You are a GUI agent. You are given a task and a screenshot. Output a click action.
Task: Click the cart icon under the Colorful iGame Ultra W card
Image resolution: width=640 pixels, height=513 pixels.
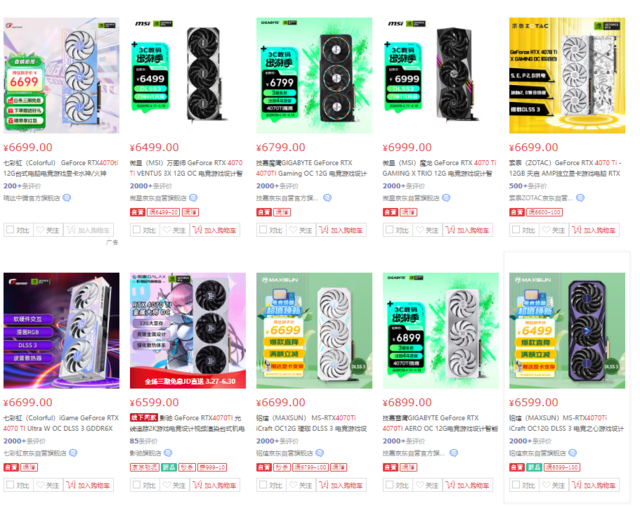pos(71,485)
